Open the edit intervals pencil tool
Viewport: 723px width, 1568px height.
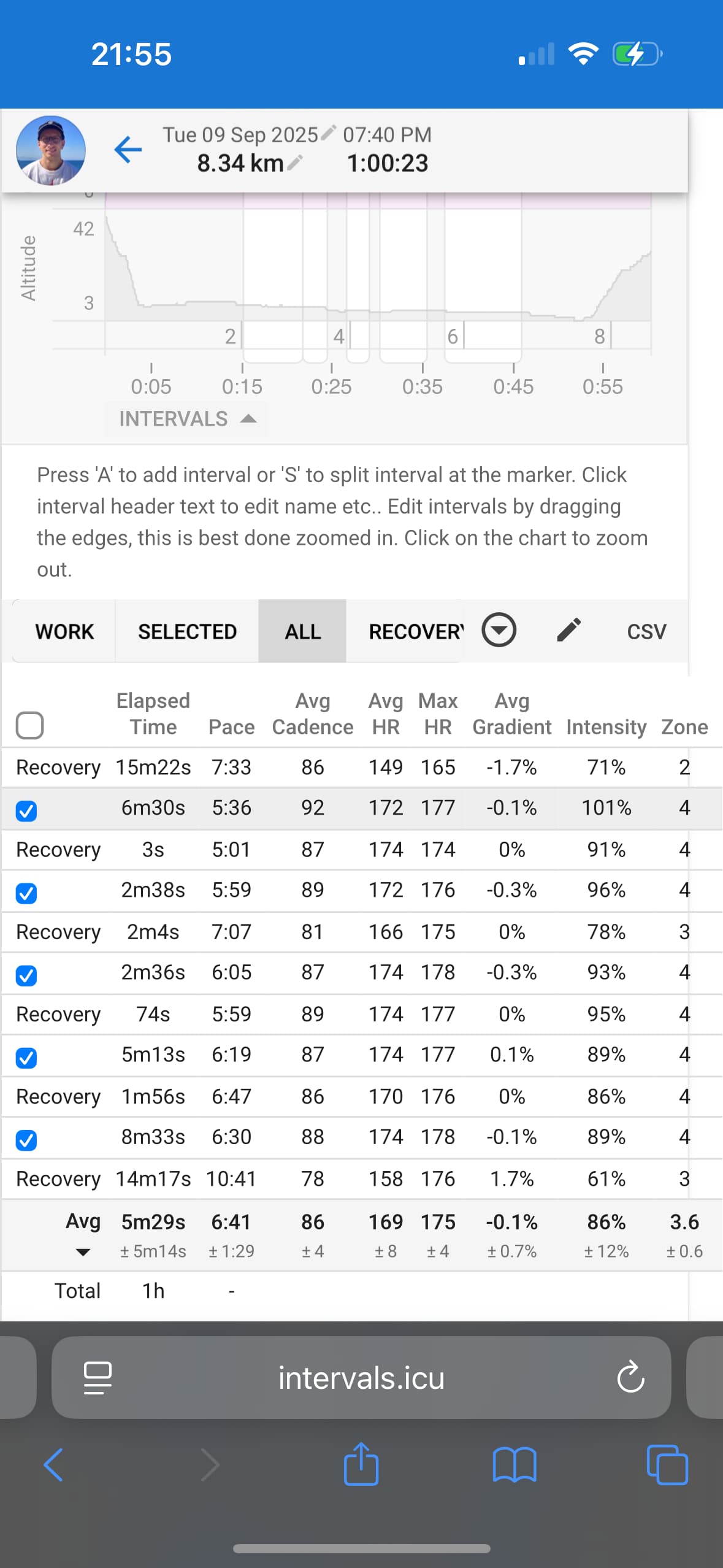[570, 631]
